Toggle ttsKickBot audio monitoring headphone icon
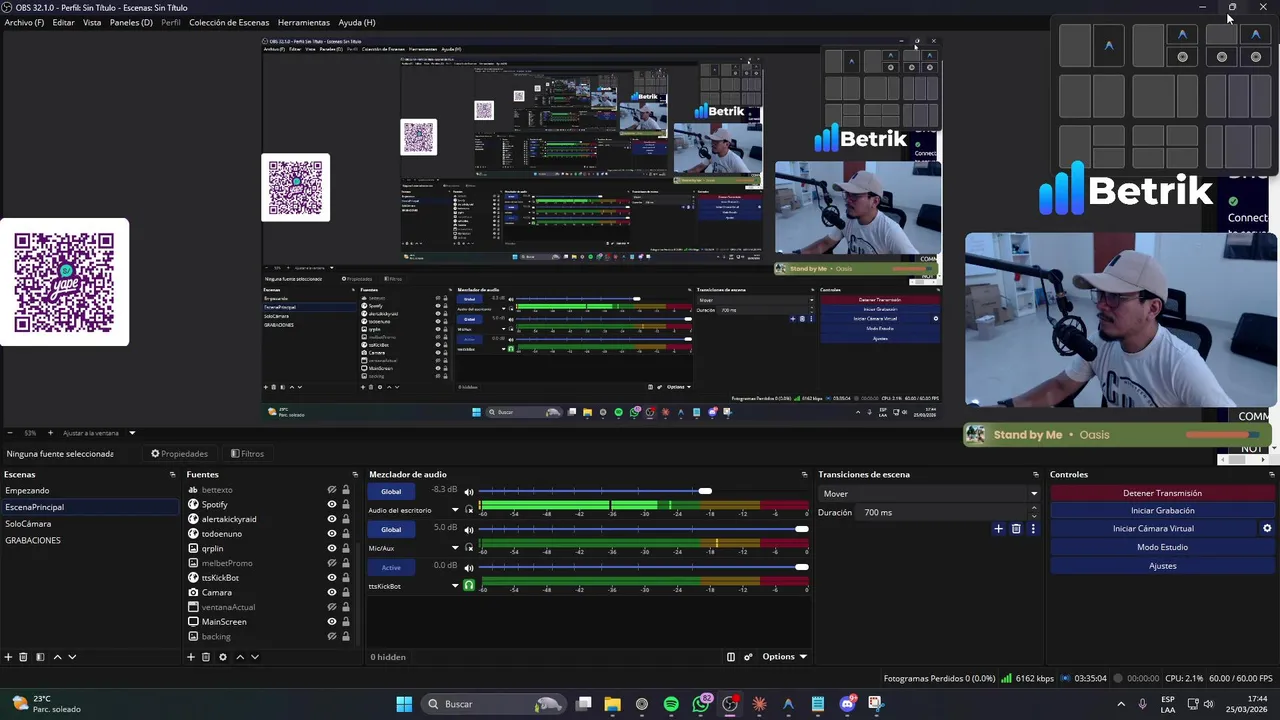 click(x=468, y=585)
